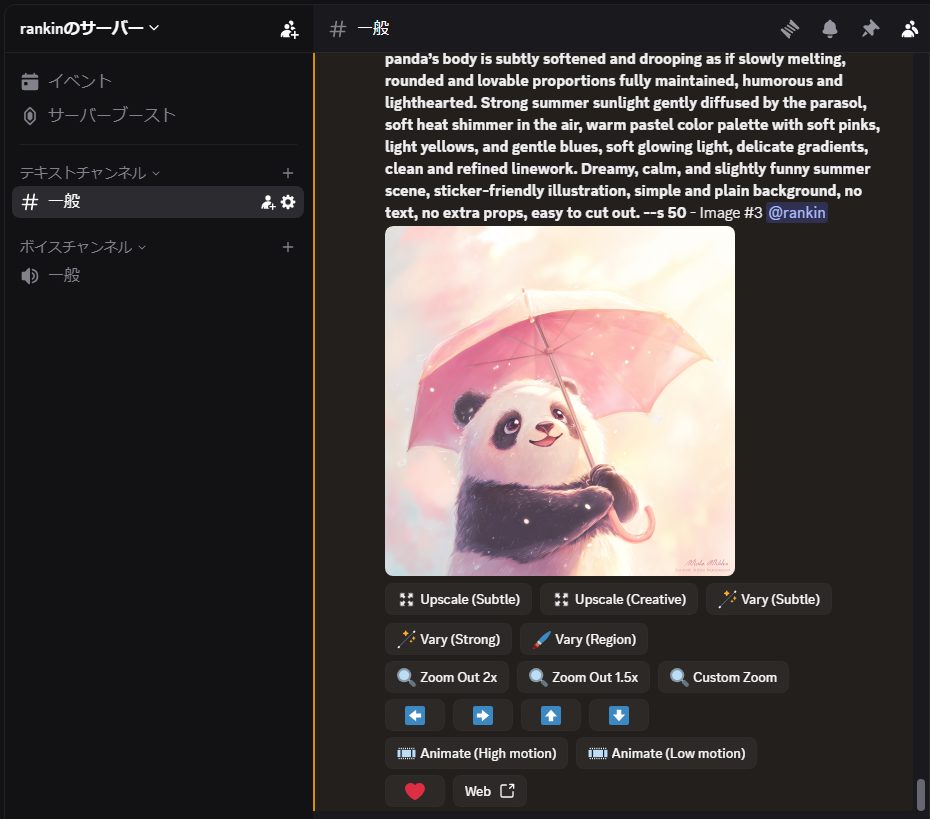Open the イベント menu item
The image size is (930, 819).
click(x=80, y=81)
